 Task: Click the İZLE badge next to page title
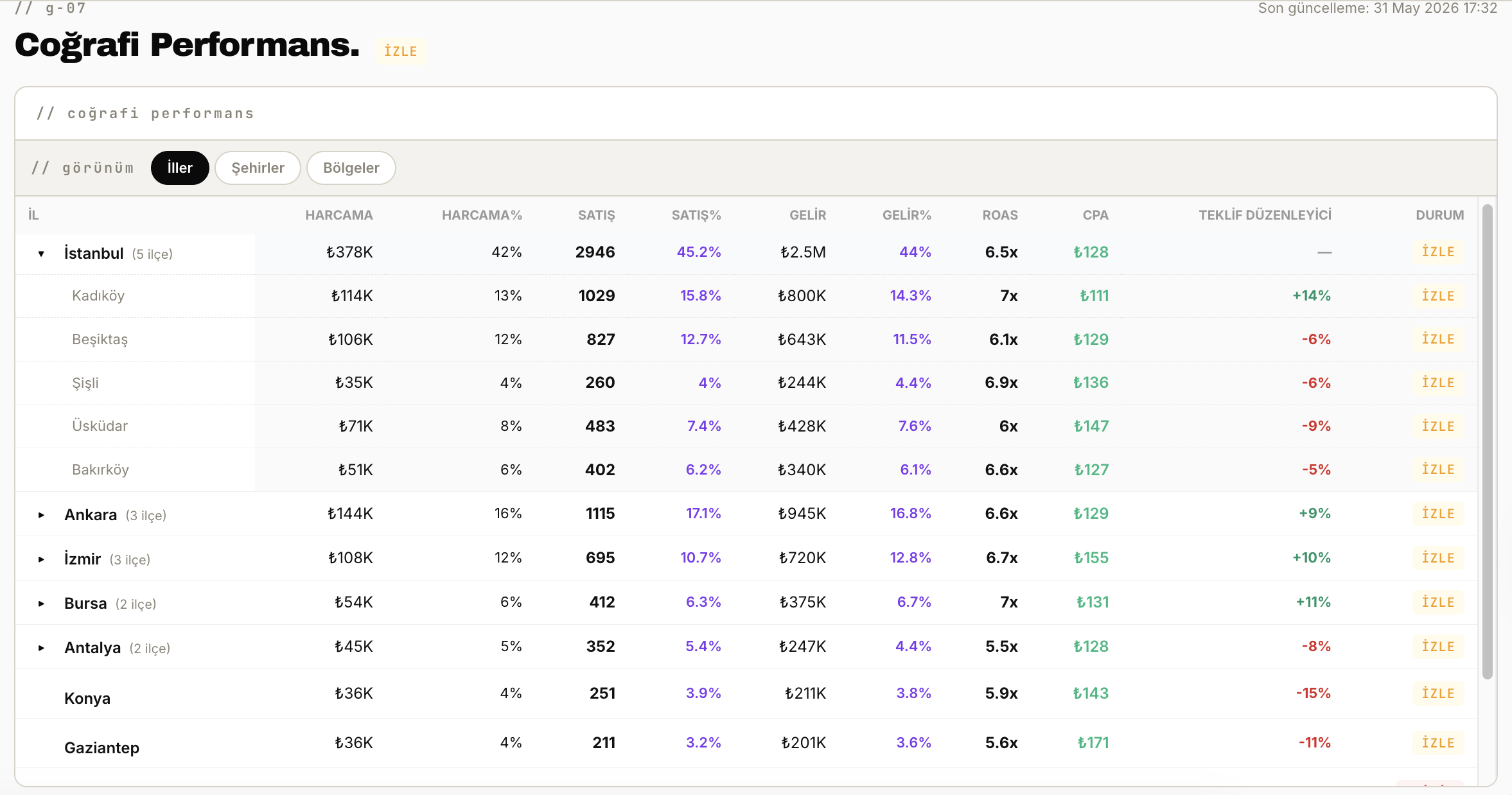(401, 51)
